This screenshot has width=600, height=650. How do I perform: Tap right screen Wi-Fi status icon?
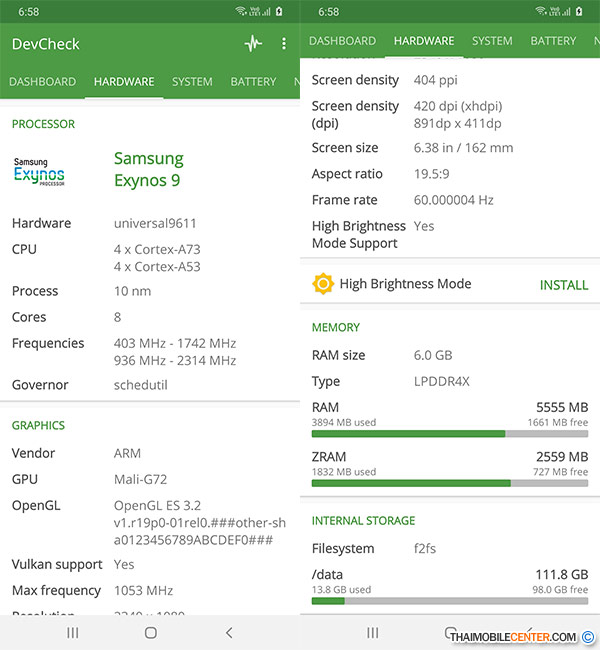[541, 11]
